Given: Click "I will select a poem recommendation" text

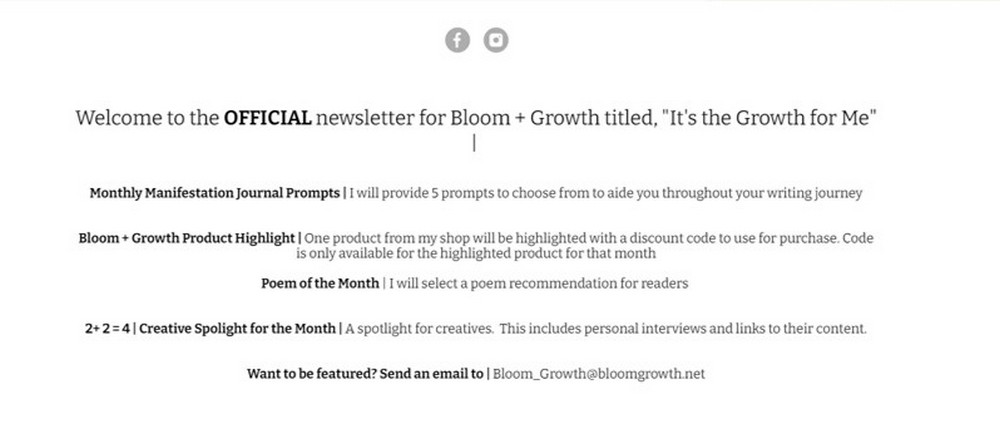Looking at the screenshot, I should (x=539, y=284).
